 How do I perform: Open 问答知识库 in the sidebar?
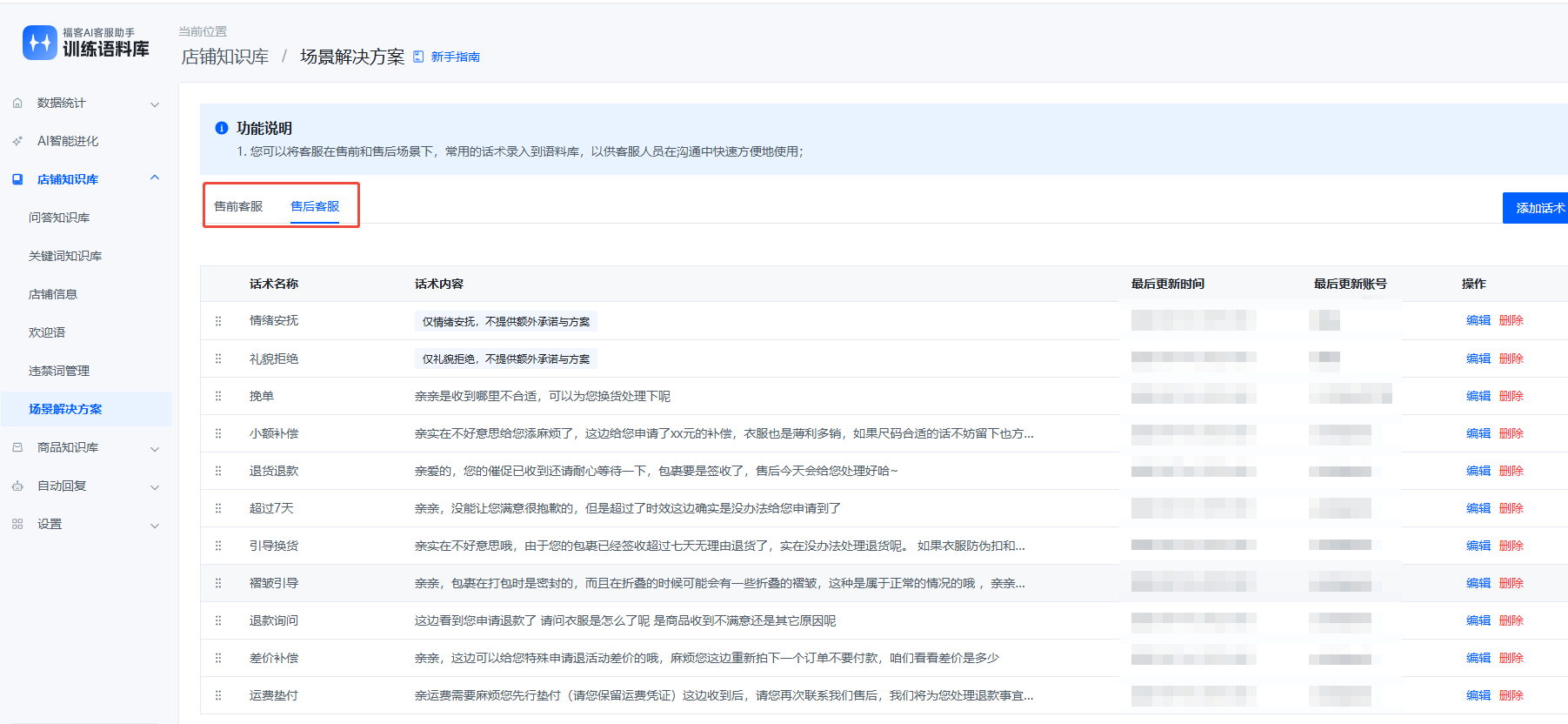[59, 218]
